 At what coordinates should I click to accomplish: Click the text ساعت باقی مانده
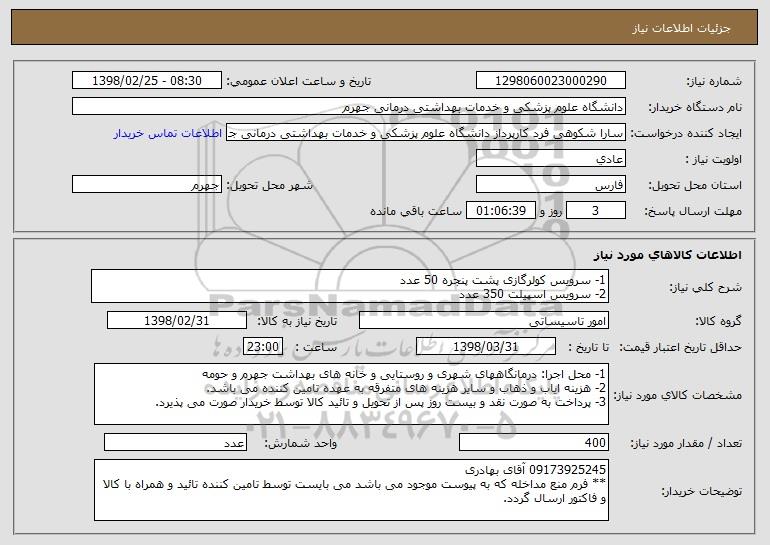[x=416, y=211]
